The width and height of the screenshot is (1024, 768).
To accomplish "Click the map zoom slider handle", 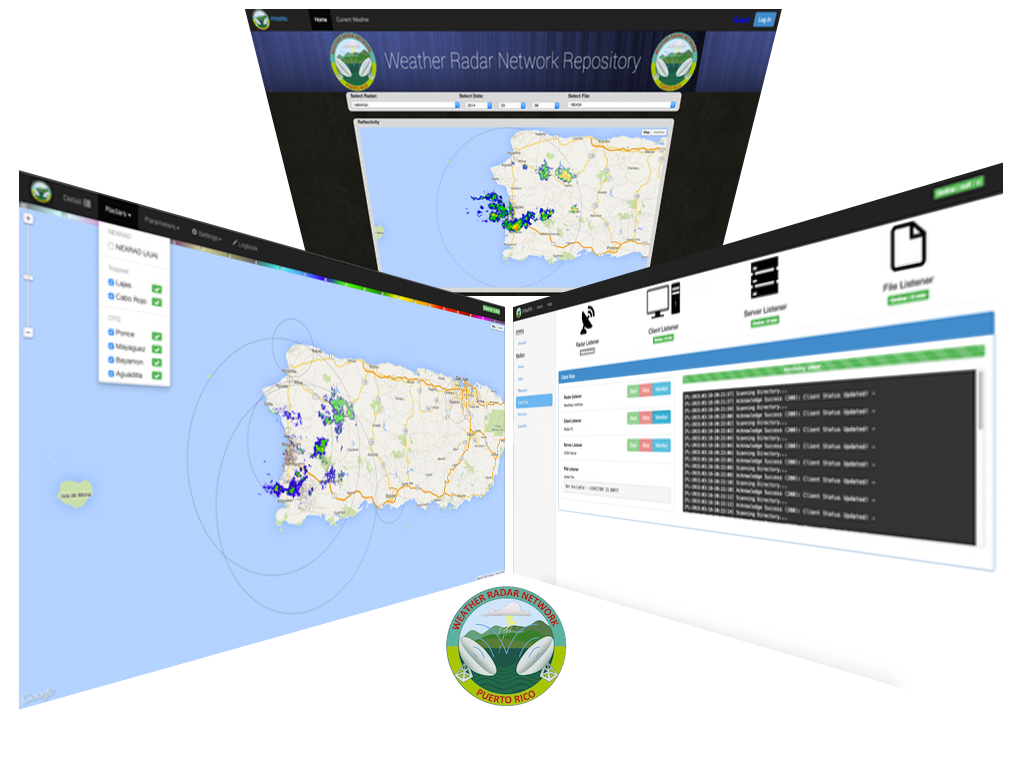I will coord(28,278).
